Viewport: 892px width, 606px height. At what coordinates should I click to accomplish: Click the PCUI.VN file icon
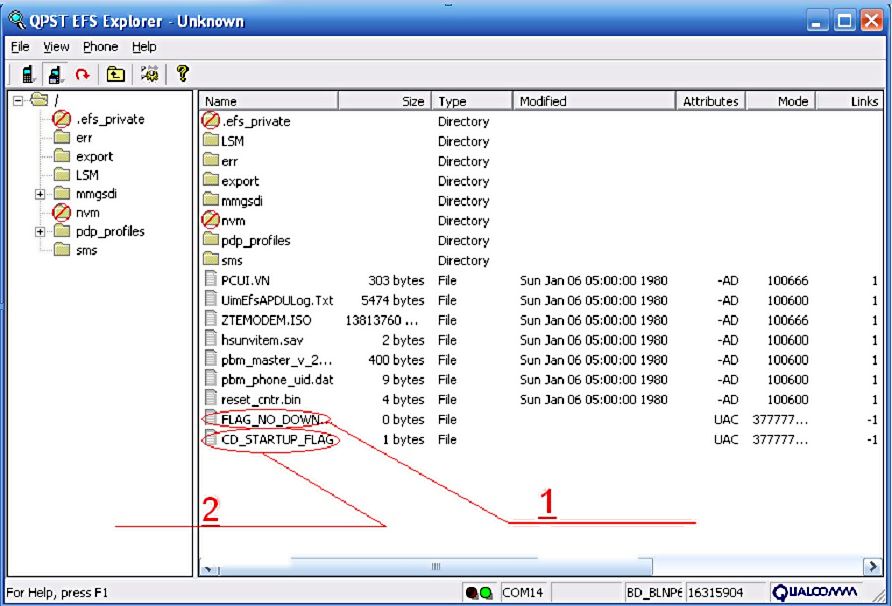211,279
